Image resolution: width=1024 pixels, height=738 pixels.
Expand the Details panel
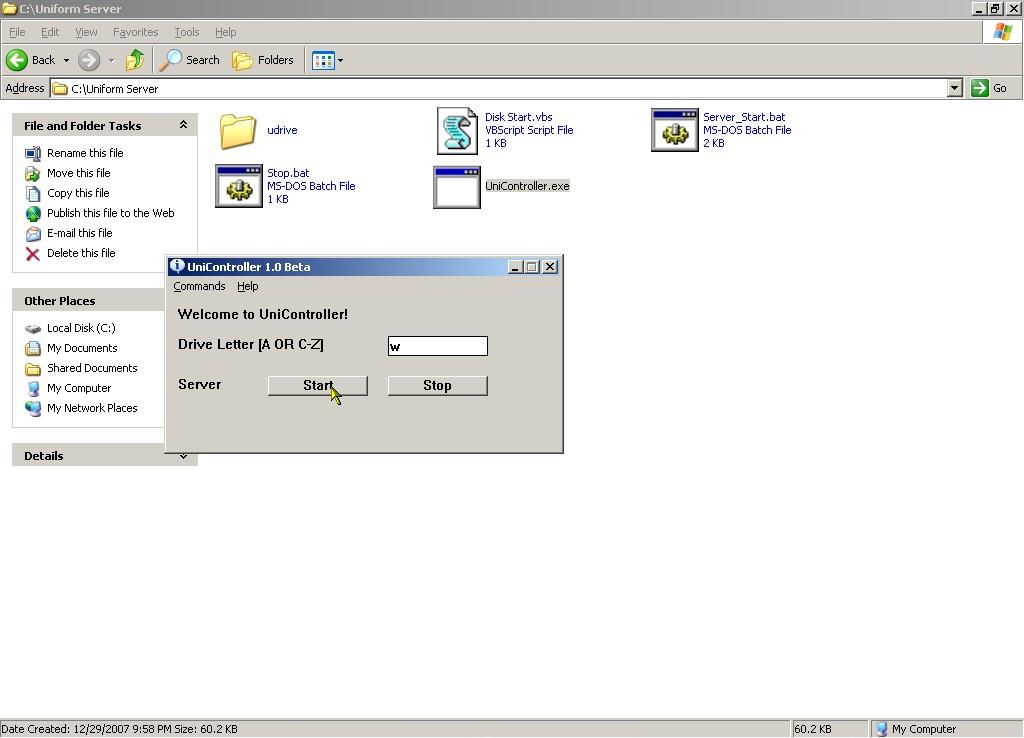(x=184, y=456)
